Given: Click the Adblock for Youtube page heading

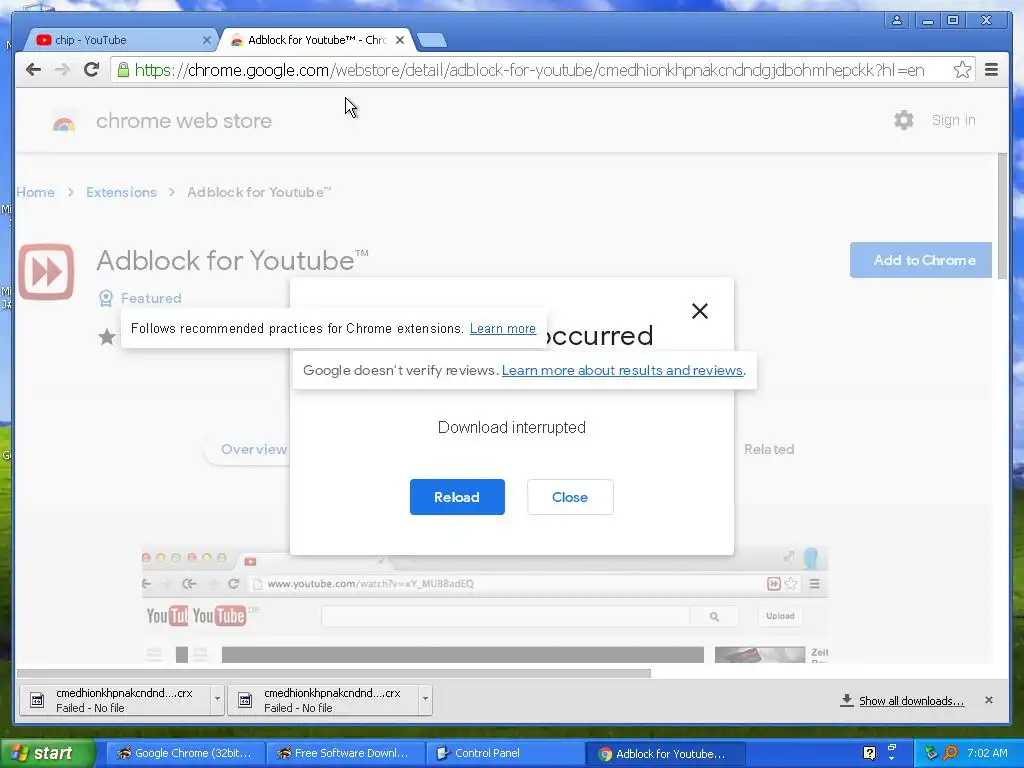Looking at the screenshot, I should pos(232,261).
